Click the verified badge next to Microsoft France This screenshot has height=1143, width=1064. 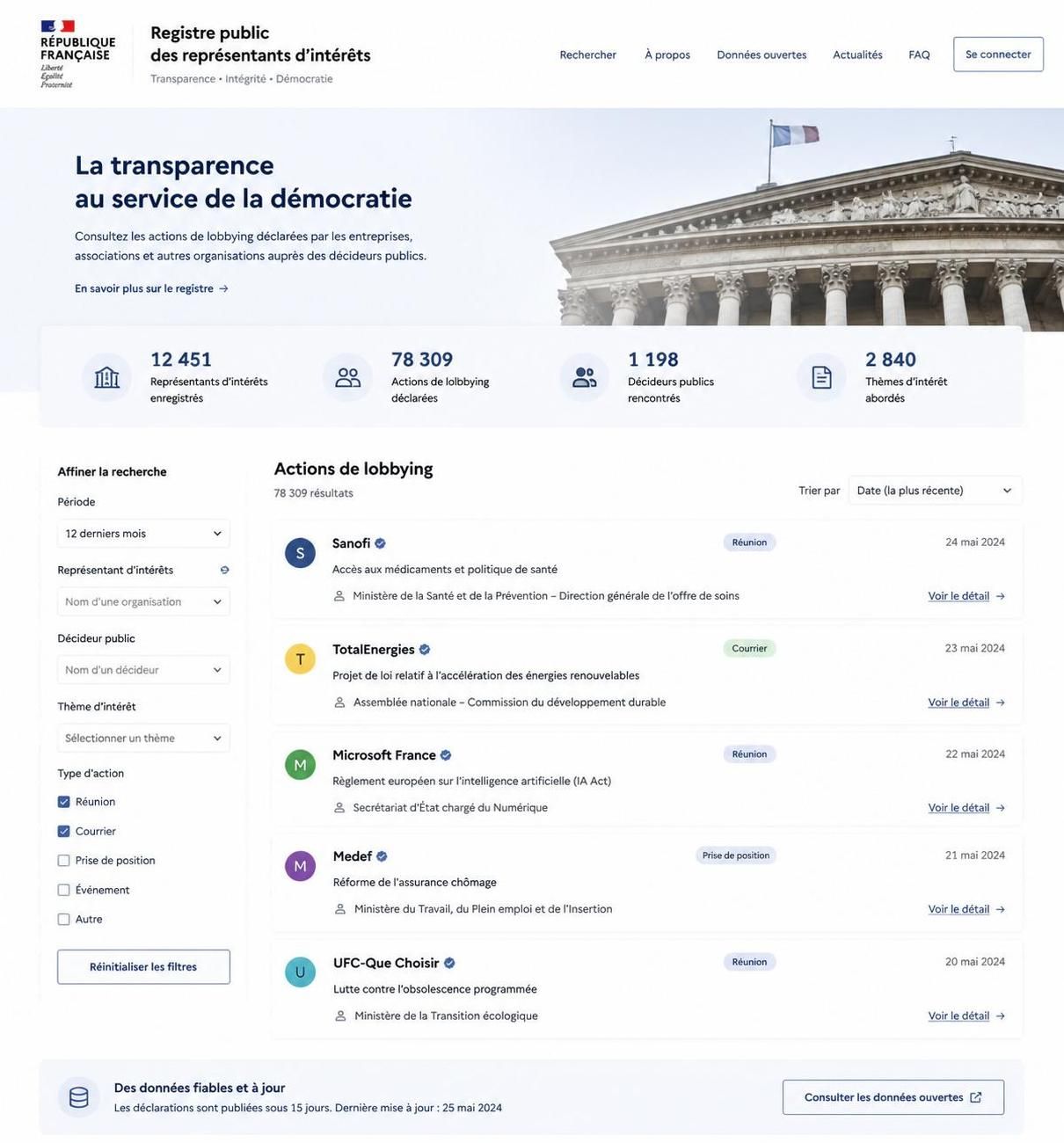tap(446, 755)
